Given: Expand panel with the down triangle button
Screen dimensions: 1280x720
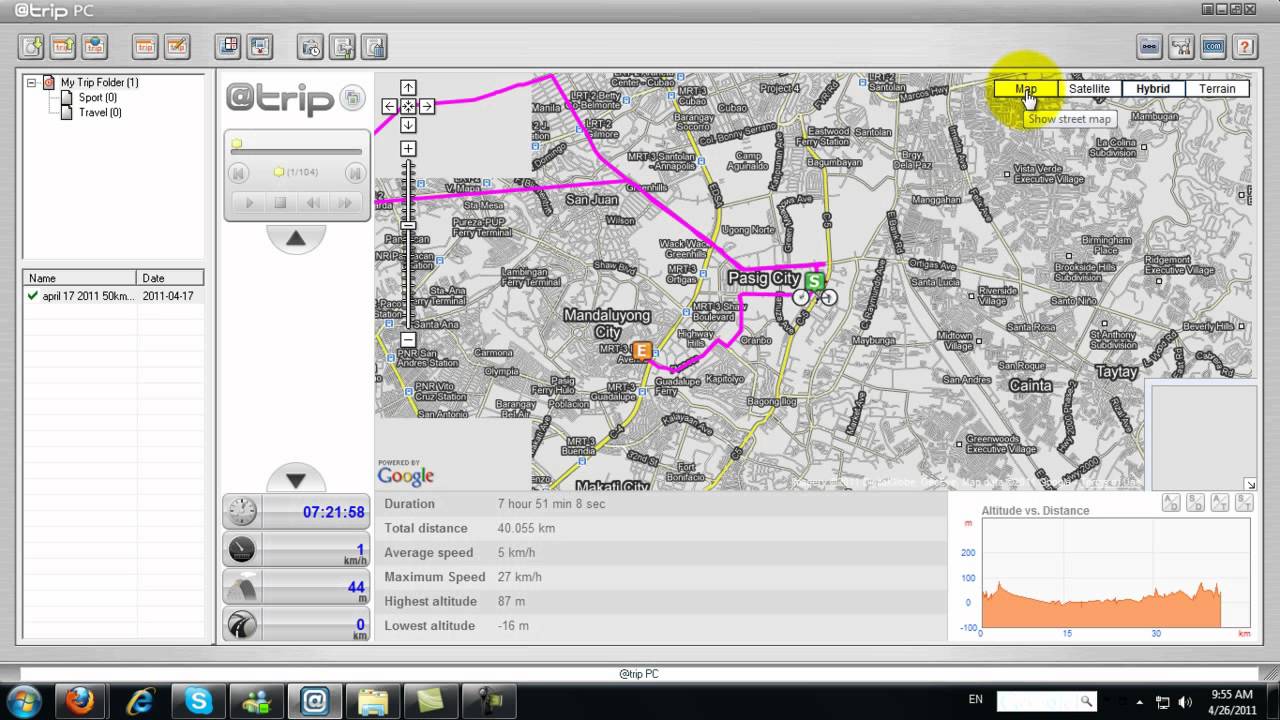Looking at the screenshot, I should (x=296, y=477).
